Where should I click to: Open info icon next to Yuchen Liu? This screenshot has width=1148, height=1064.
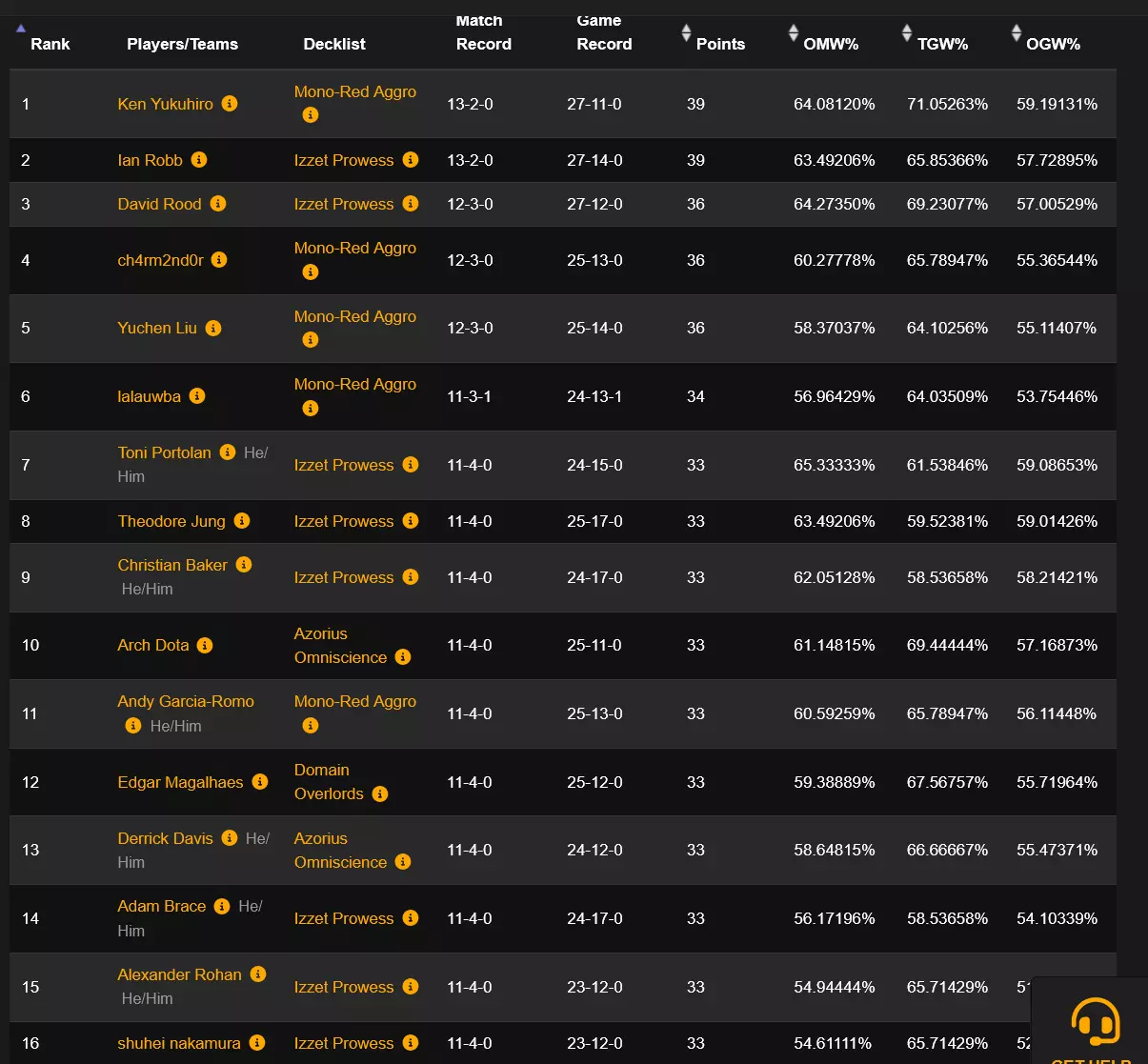[213, 328]
